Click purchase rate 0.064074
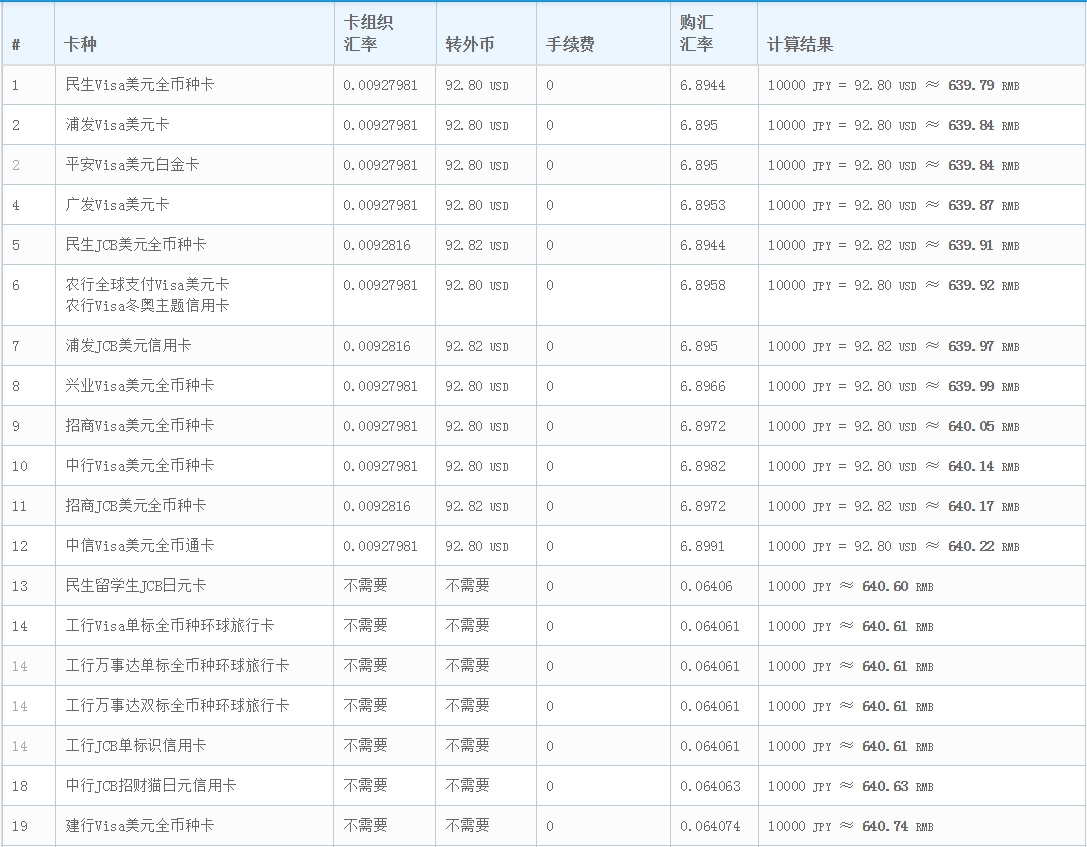Image resolution: width=1087 pixels, height=847 pixels. tap(710, 826)
